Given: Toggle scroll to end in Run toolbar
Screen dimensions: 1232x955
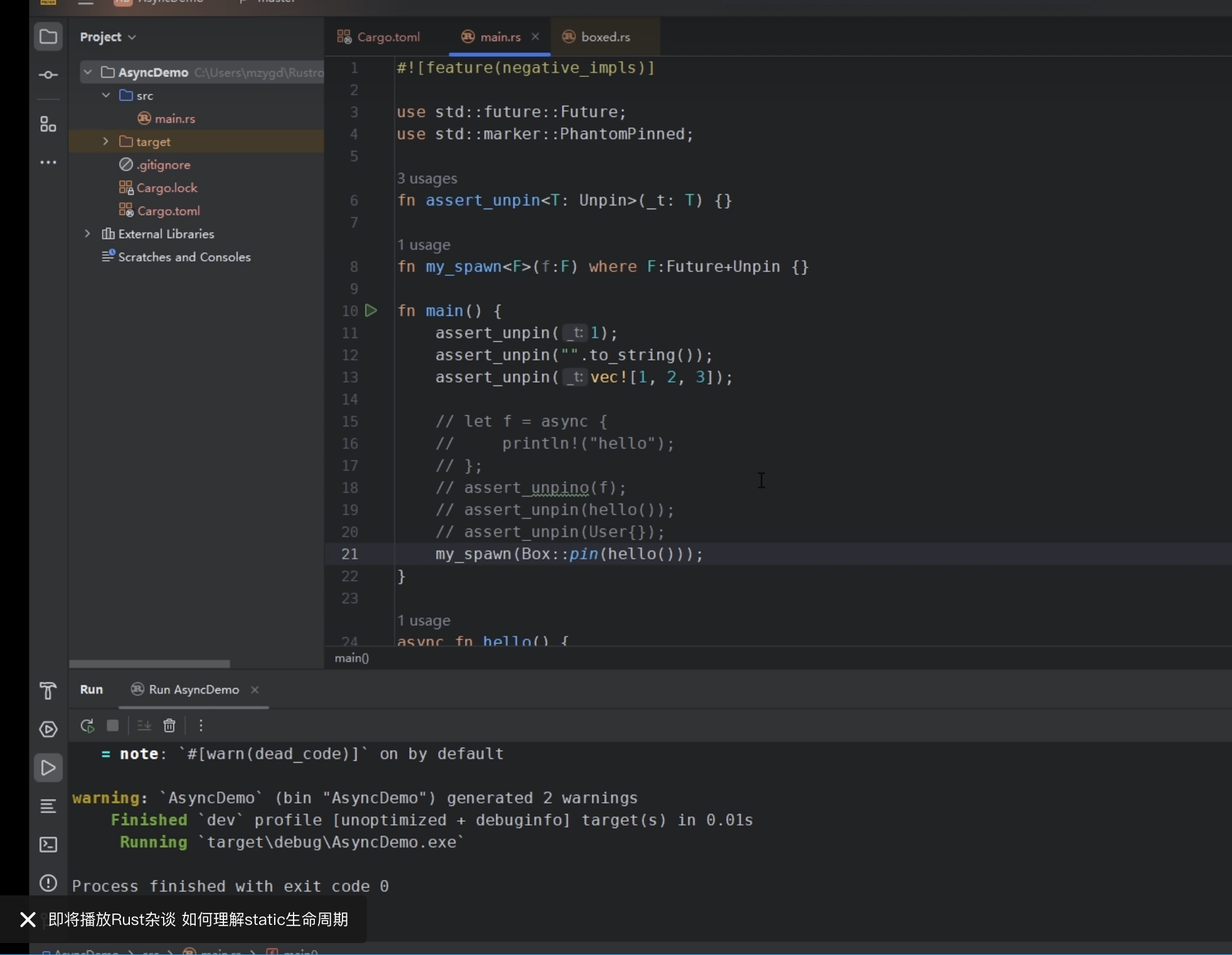Looking at the screenshot, I should 144,726.
